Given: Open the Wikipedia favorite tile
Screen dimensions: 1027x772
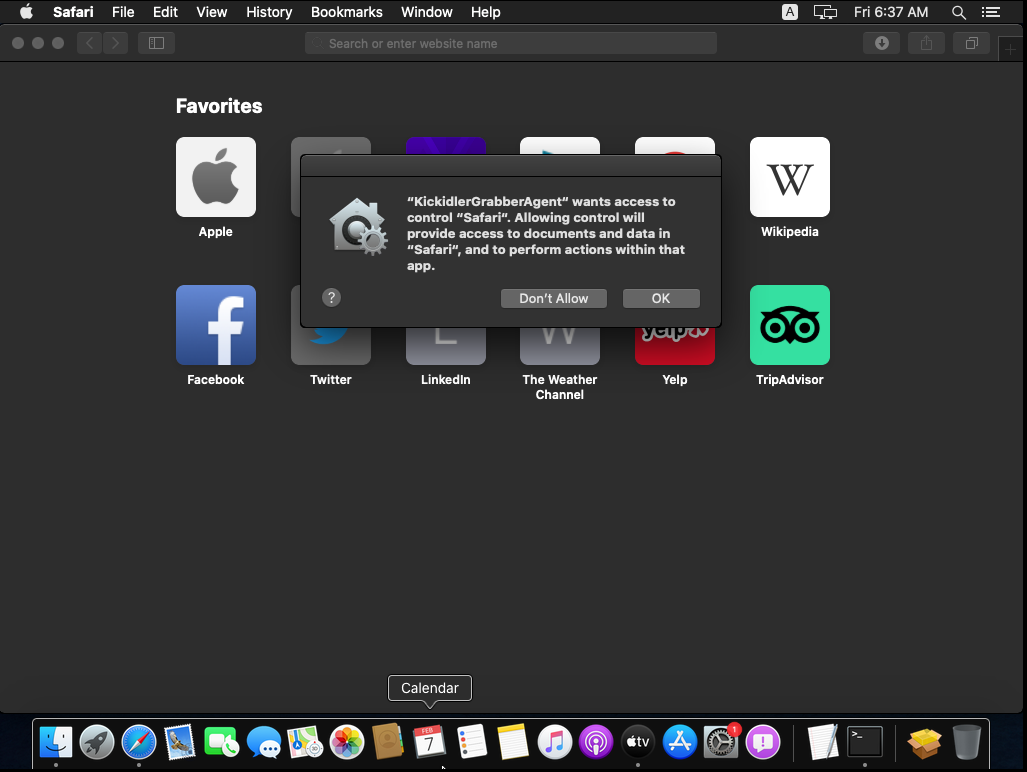Looking at the screenshot, I should coord(789,177).
